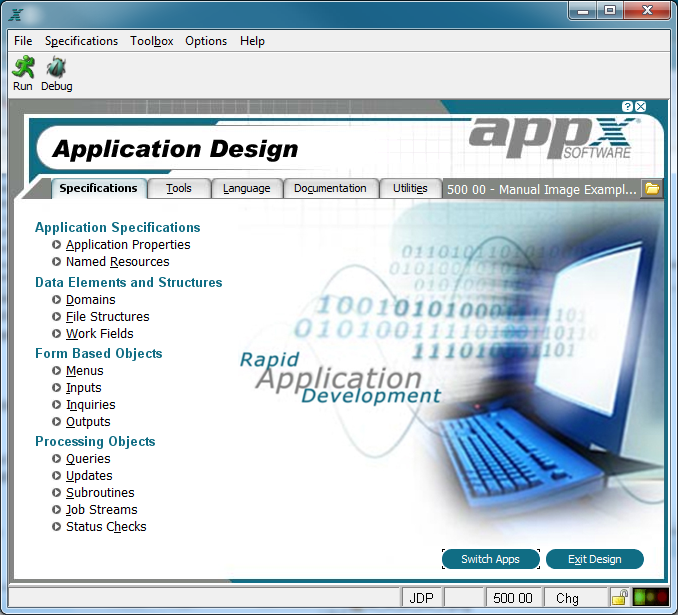Open the Updates link
This screenshot has height=615, width=678.
pyautogui.click(x=89, y=476)
